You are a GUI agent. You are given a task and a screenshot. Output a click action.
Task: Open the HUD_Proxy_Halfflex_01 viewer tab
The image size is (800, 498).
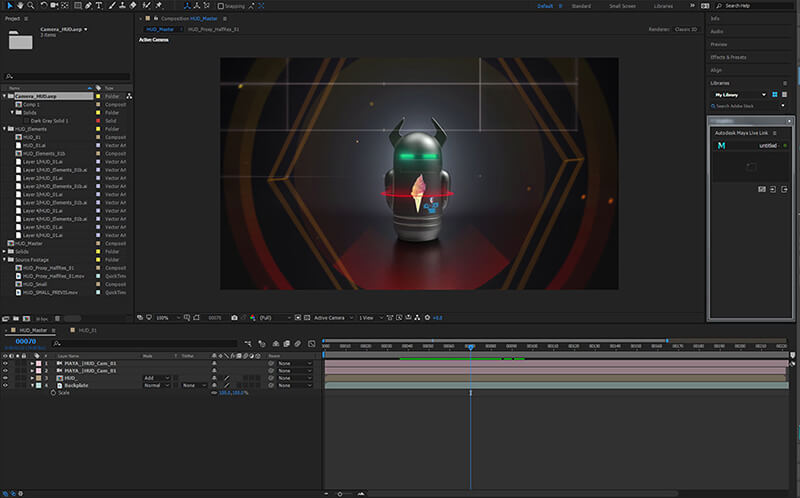tap(213, 29)
